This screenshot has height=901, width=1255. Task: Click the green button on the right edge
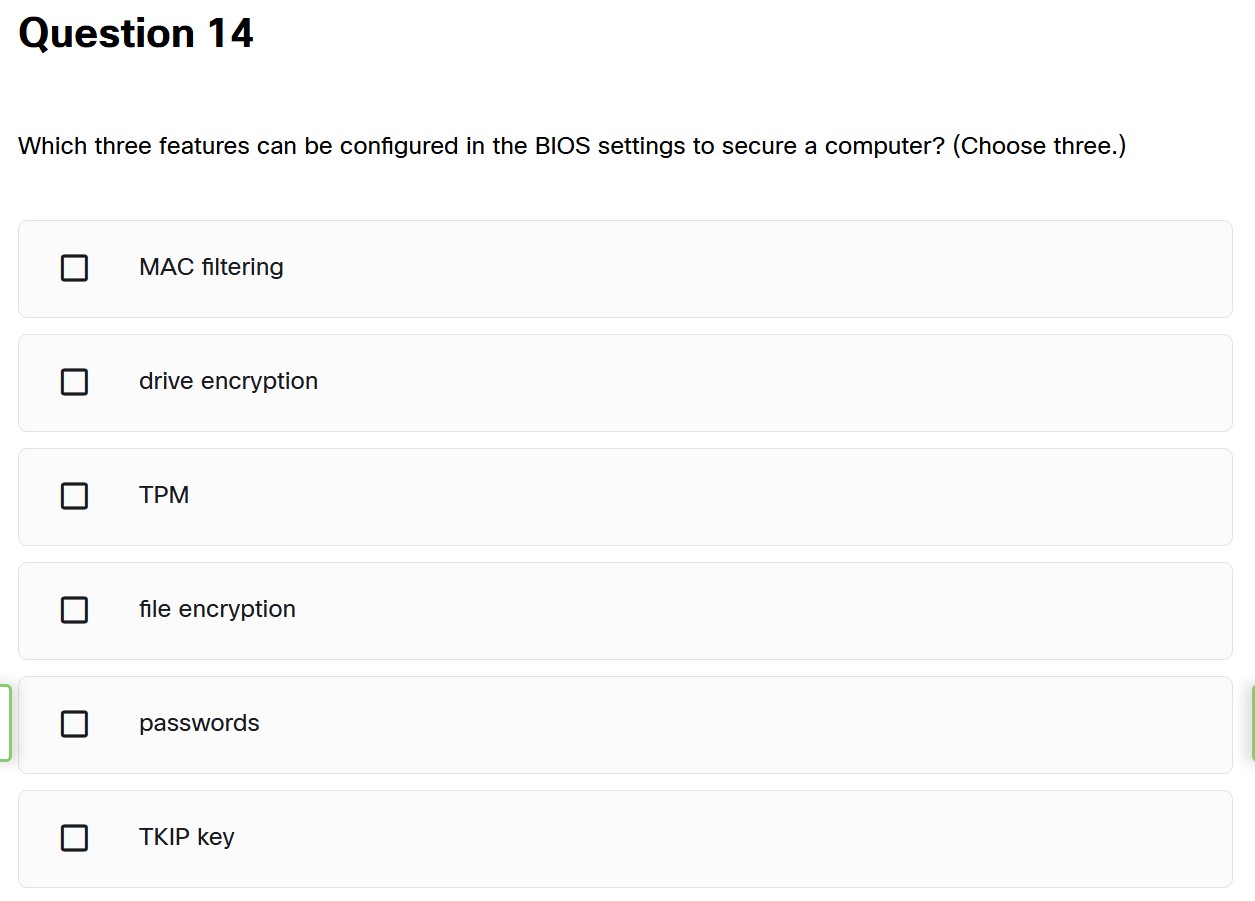(1251, 722)
